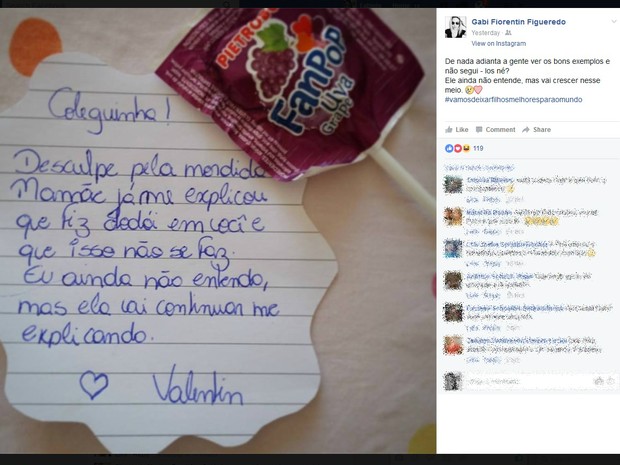The image size is (620, 465).
Task: Click in the write a comment field
Action: point(528,381)
